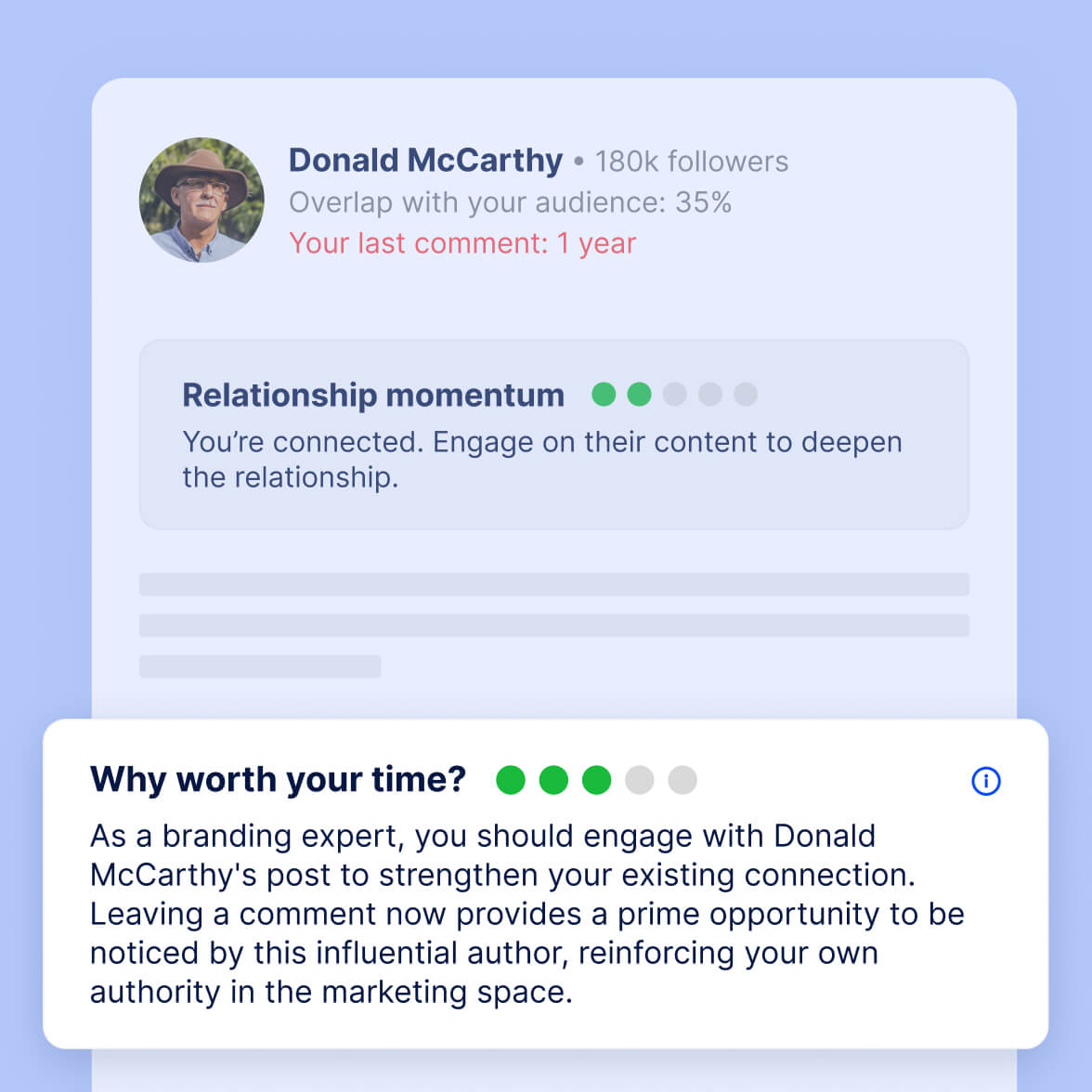The image size is (1092, 1092).
Task: Click fourth gray dot beside Why worth your time
Action: click(639, 780)
